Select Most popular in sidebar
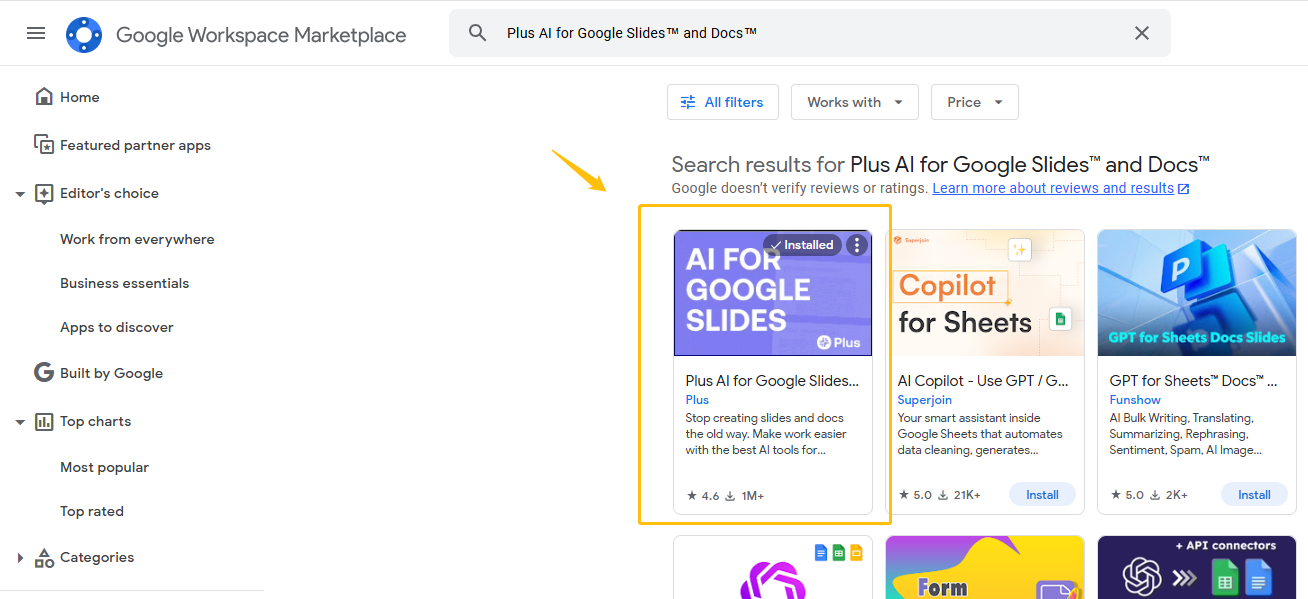Viewport: 1308px width, 599px height. (x=104, y=467)
